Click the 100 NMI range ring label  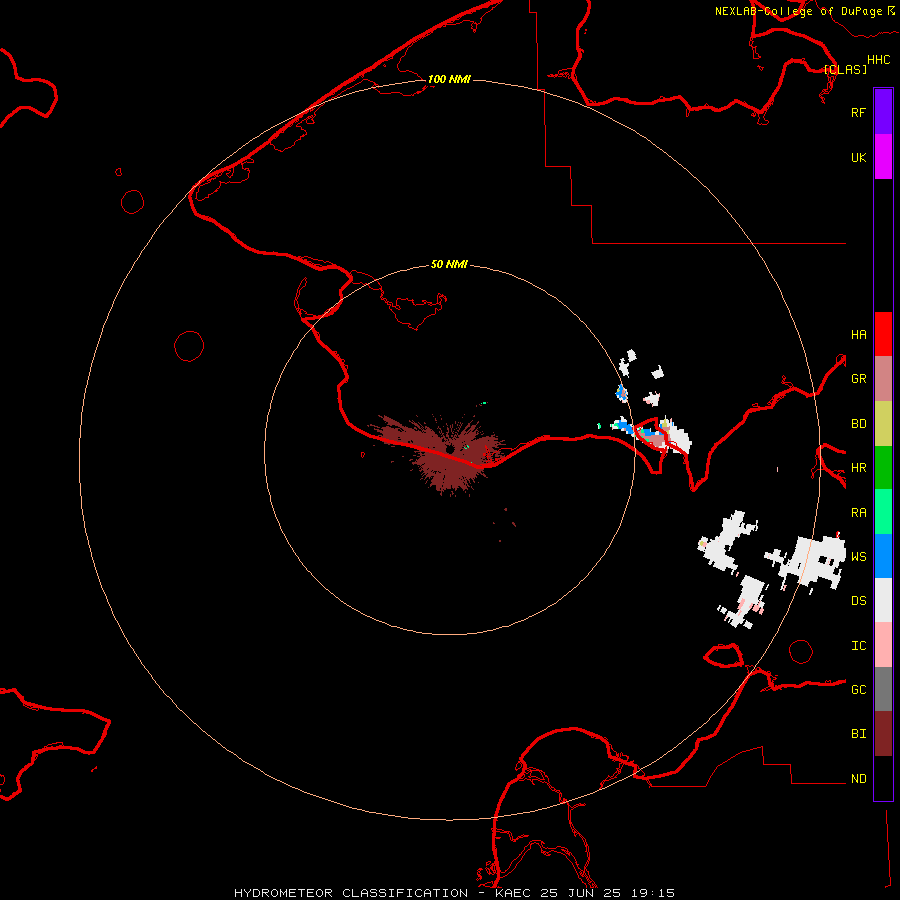click(449, 79)
